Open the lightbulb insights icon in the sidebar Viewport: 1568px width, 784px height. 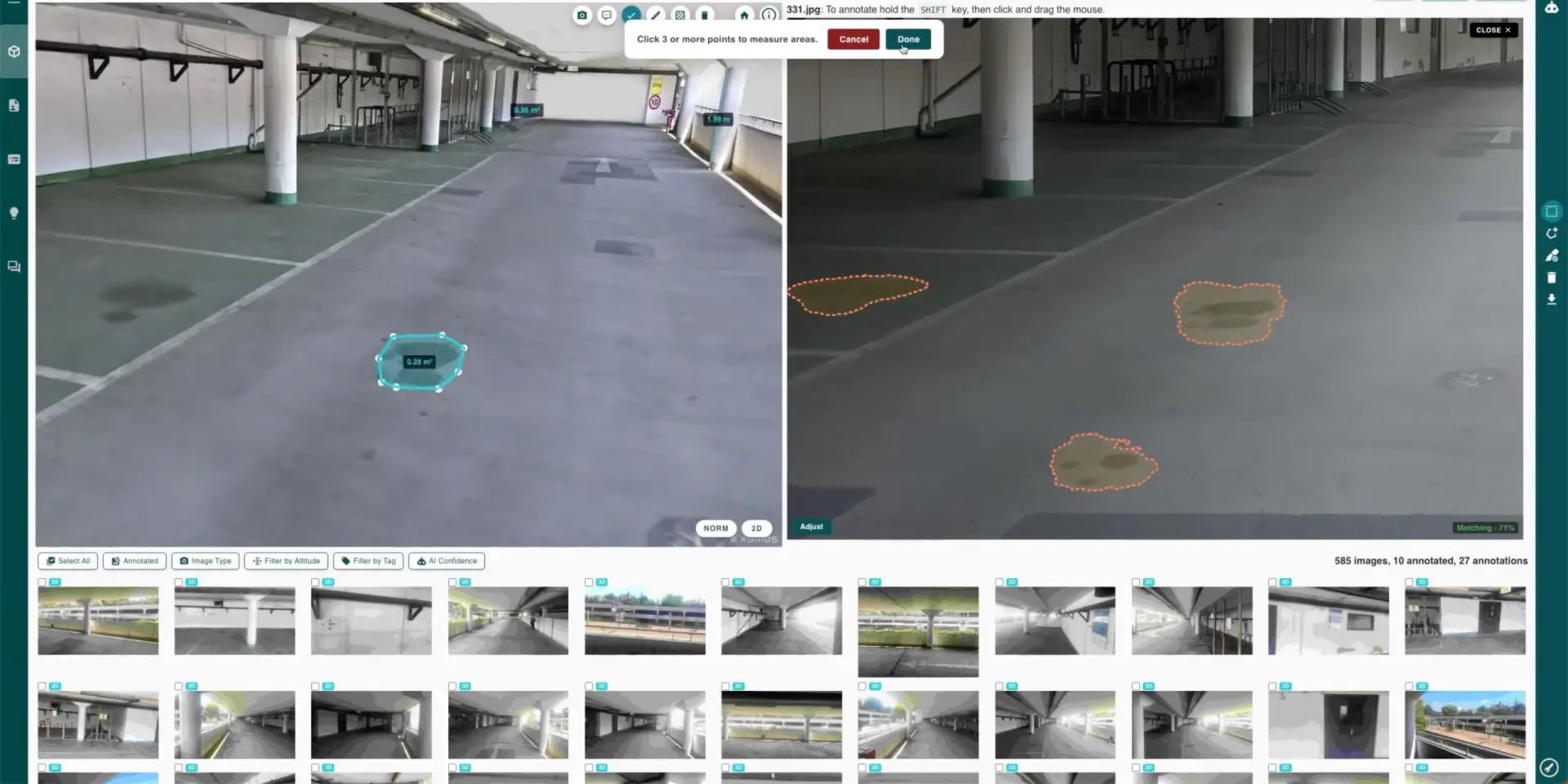[14, 213]
